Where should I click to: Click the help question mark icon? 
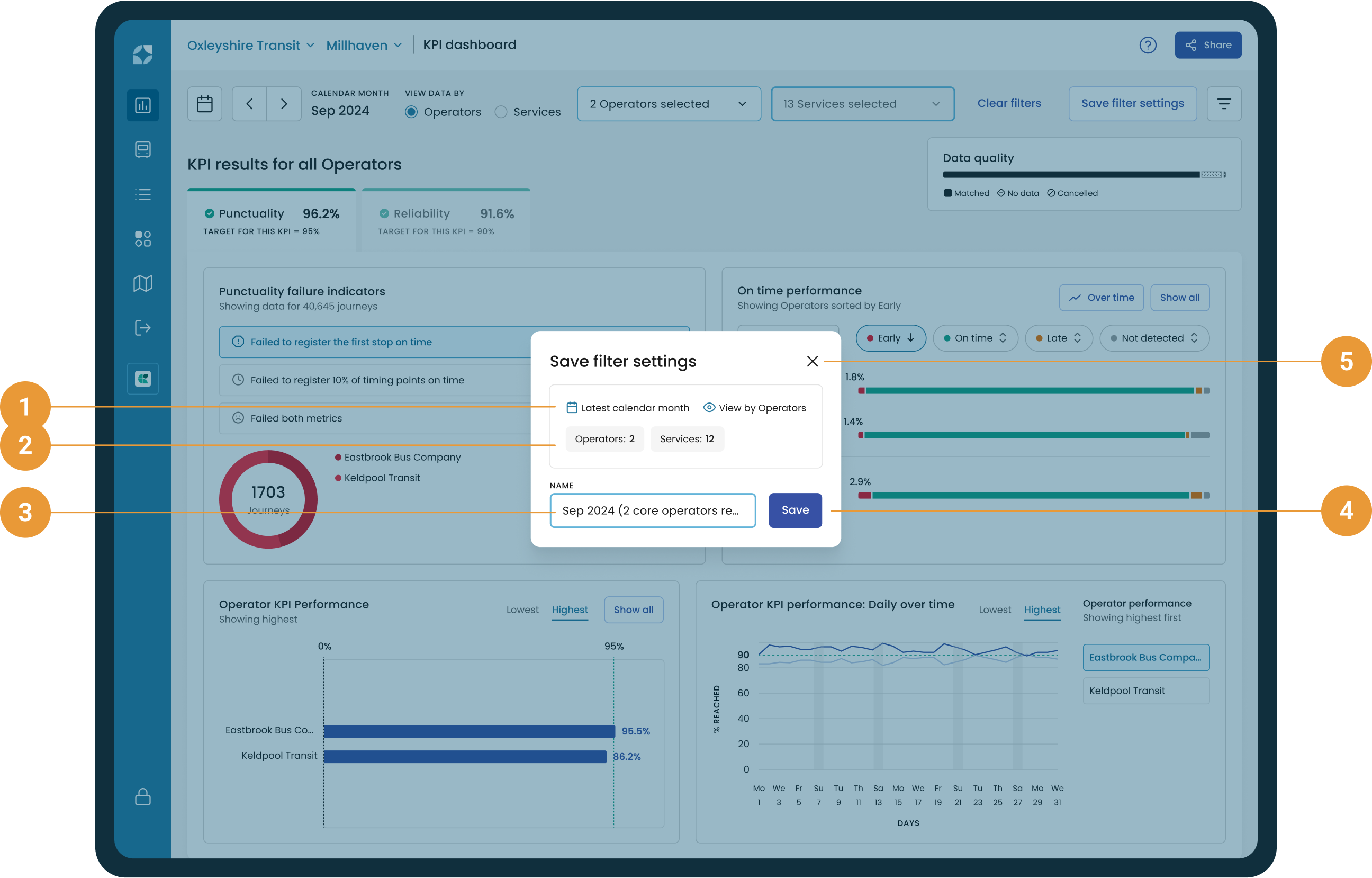point(1148,45)
